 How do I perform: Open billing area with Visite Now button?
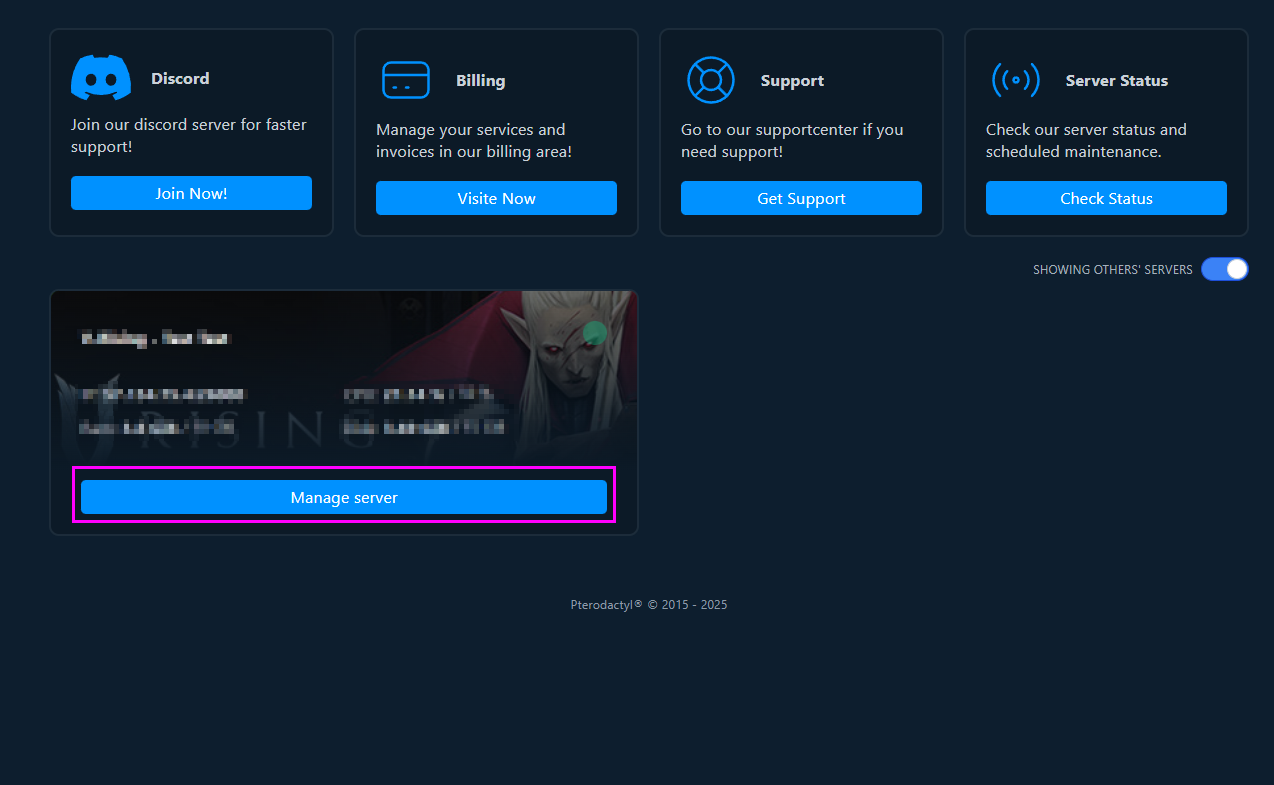pyautogui.click(x=496, y=198)
